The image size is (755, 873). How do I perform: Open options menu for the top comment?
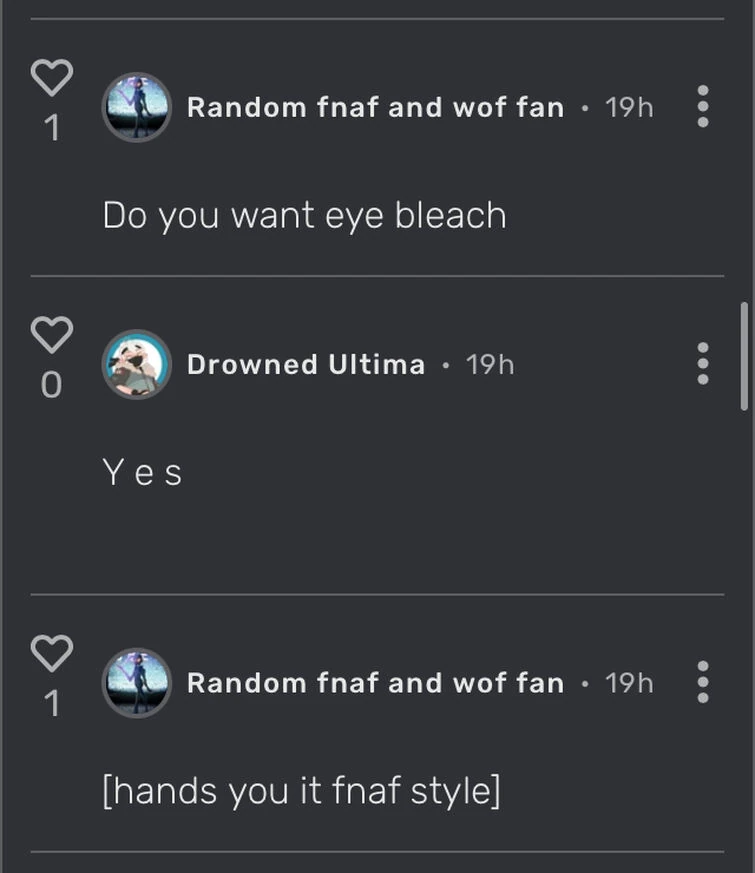click(701, 107)
